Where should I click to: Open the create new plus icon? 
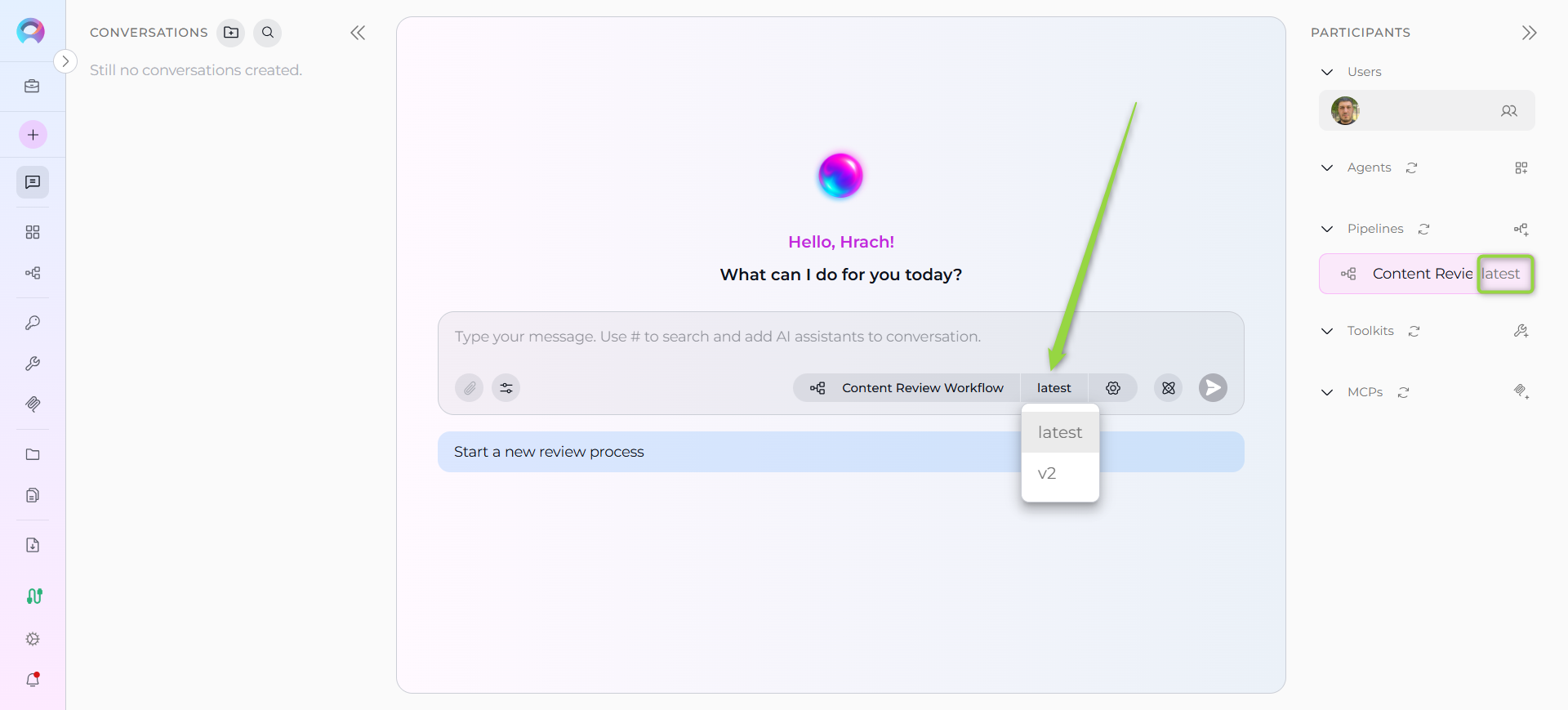click(x=33, y=135)
